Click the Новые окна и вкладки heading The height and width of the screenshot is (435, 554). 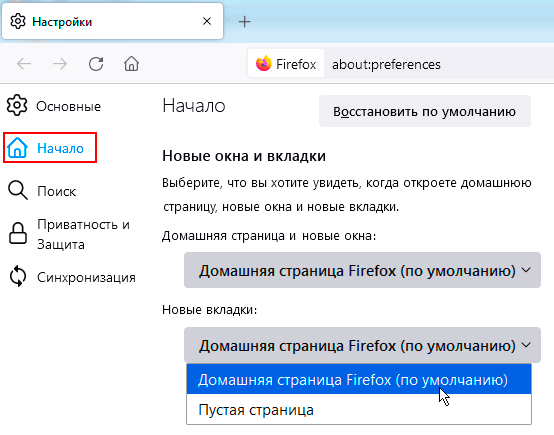click(244, 156)
